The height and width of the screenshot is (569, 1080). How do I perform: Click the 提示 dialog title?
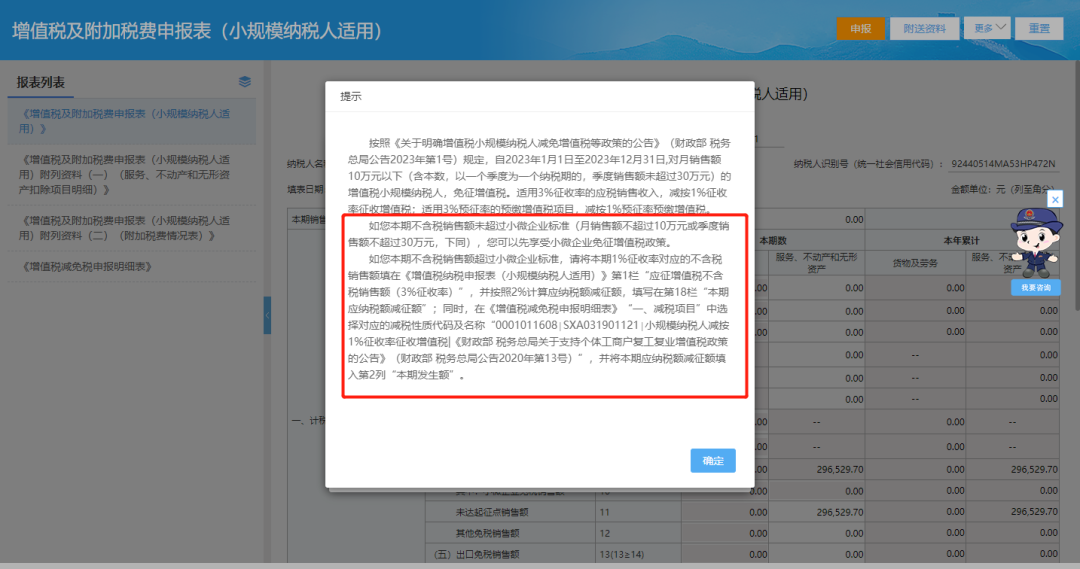click(351, 96)
